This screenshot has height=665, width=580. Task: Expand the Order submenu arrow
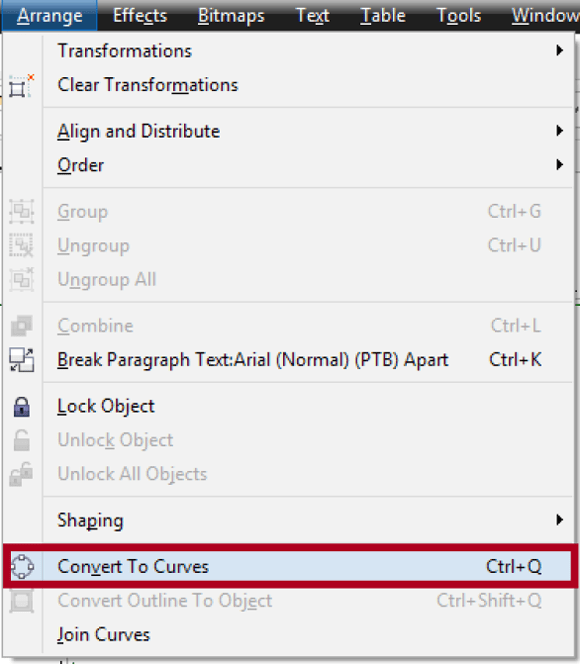560,165
